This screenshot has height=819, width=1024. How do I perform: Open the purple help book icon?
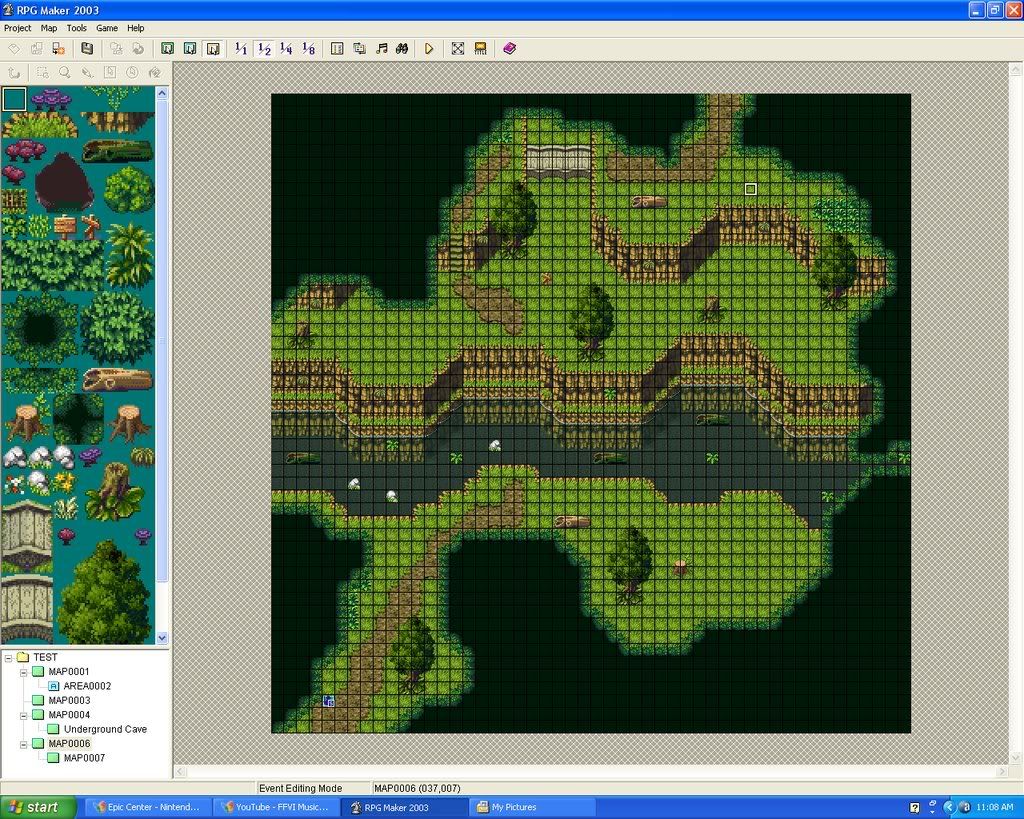click(509, 48)
